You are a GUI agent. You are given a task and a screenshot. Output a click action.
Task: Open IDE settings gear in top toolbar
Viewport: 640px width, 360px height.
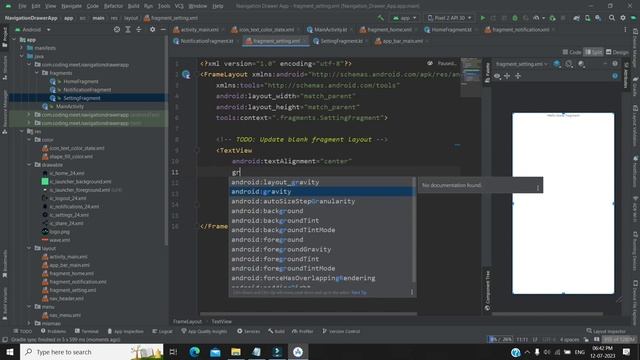click(623, 18)
